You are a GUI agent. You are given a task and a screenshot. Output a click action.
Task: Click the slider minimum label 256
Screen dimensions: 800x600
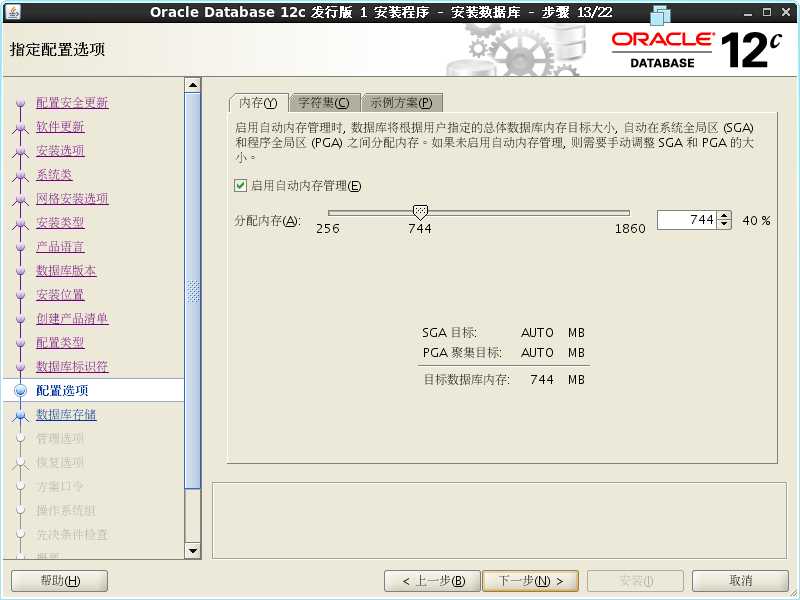[x=328, y=229]
